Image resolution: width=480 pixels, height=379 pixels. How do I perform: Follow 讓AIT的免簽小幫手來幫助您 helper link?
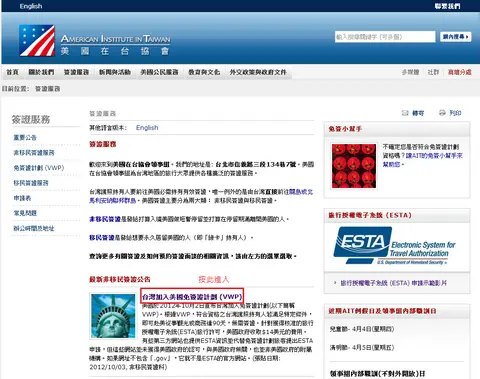tap(422, 160)
